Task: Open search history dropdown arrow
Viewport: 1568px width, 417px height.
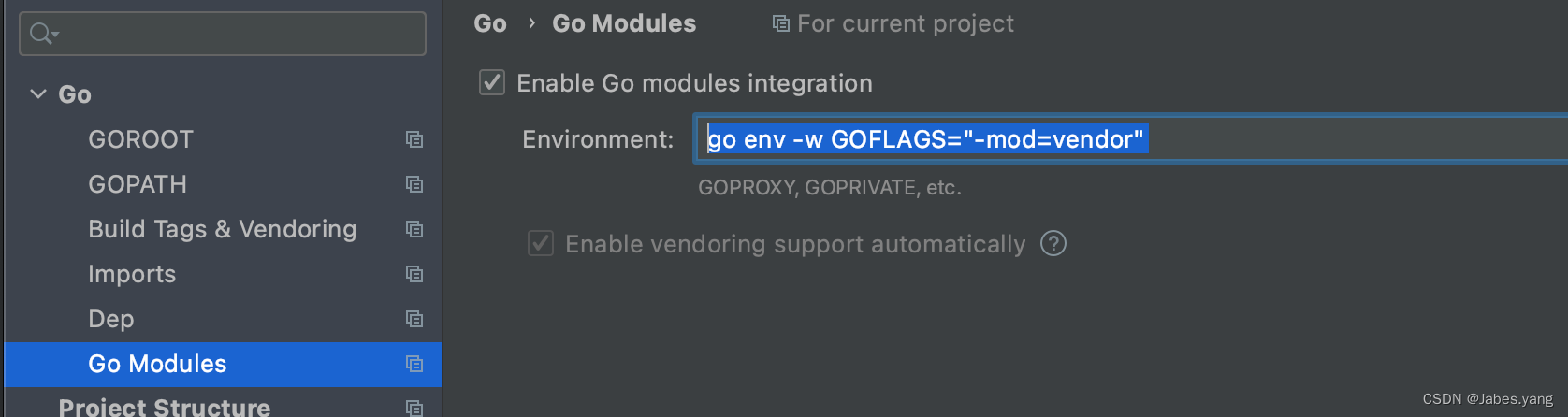Action: click(55, 35)
